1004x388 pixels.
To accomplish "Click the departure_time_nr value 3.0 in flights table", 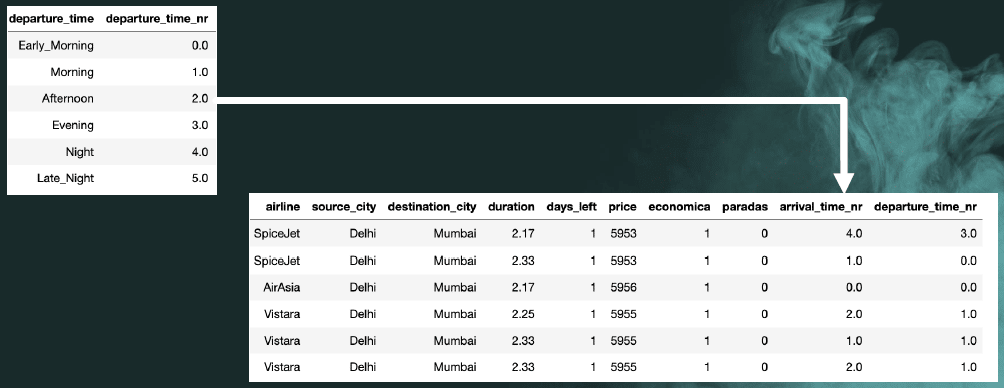I will (x=968, y=234).
